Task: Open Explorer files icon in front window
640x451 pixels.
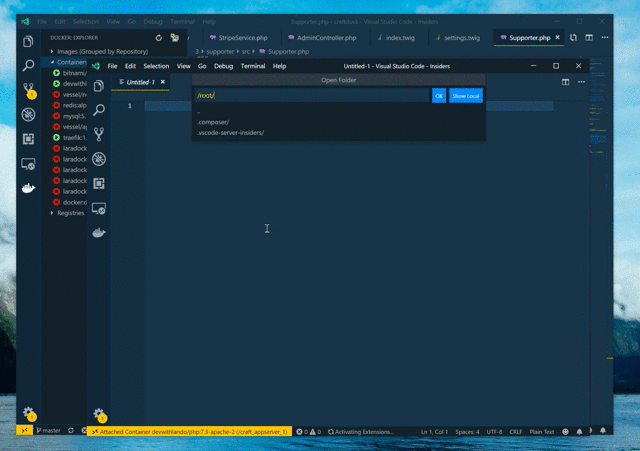Action: (99, 85)
